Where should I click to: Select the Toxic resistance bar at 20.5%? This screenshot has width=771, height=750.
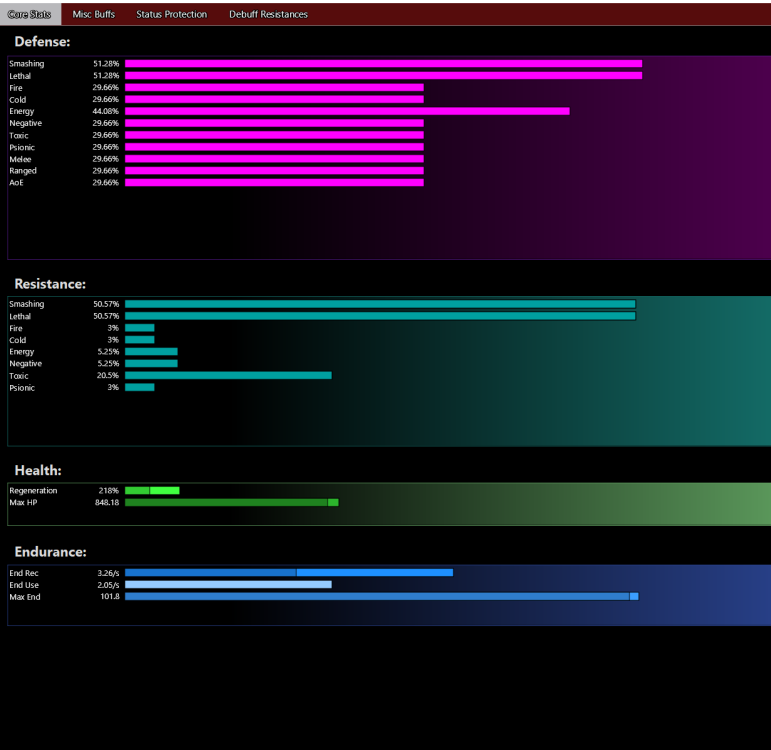pos(228,376)
